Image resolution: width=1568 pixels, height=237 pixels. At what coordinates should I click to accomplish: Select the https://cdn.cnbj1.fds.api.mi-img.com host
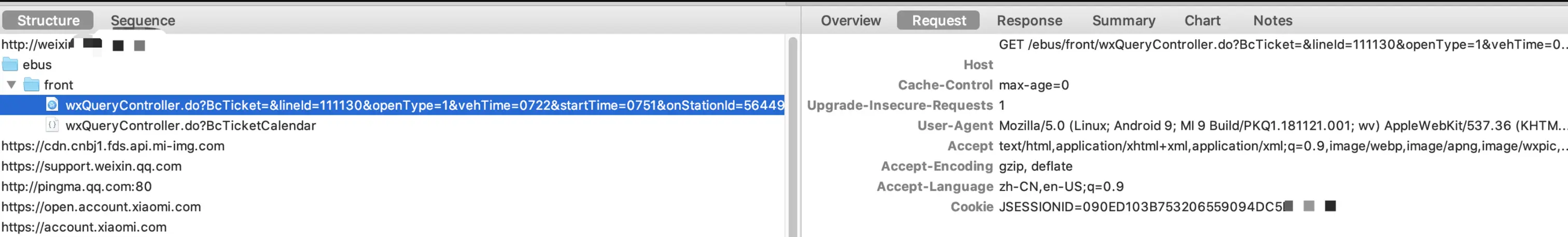113,146
